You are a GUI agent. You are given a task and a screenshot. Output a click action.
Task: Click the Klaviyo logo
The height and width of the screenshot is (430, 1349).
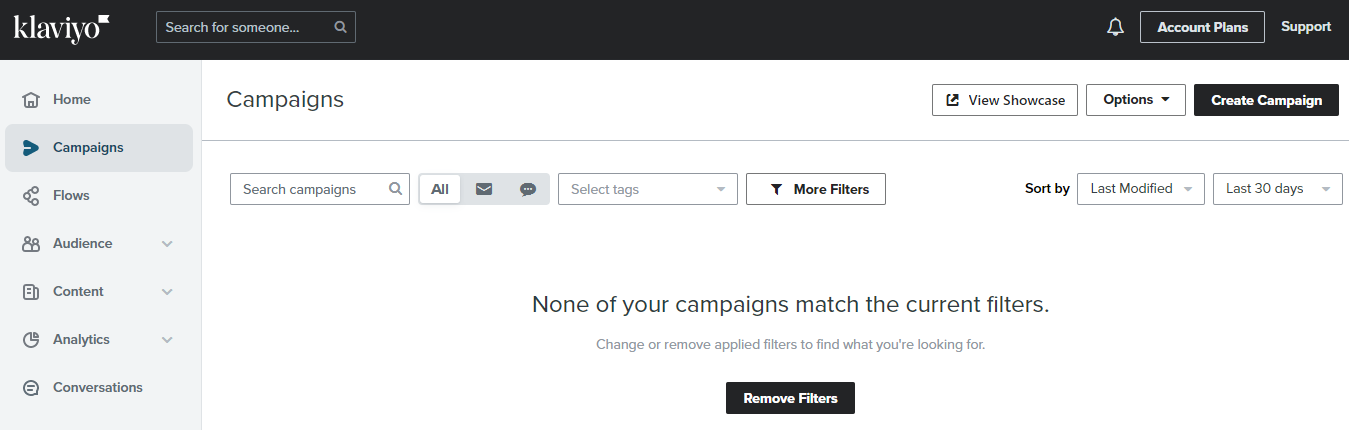62,28
